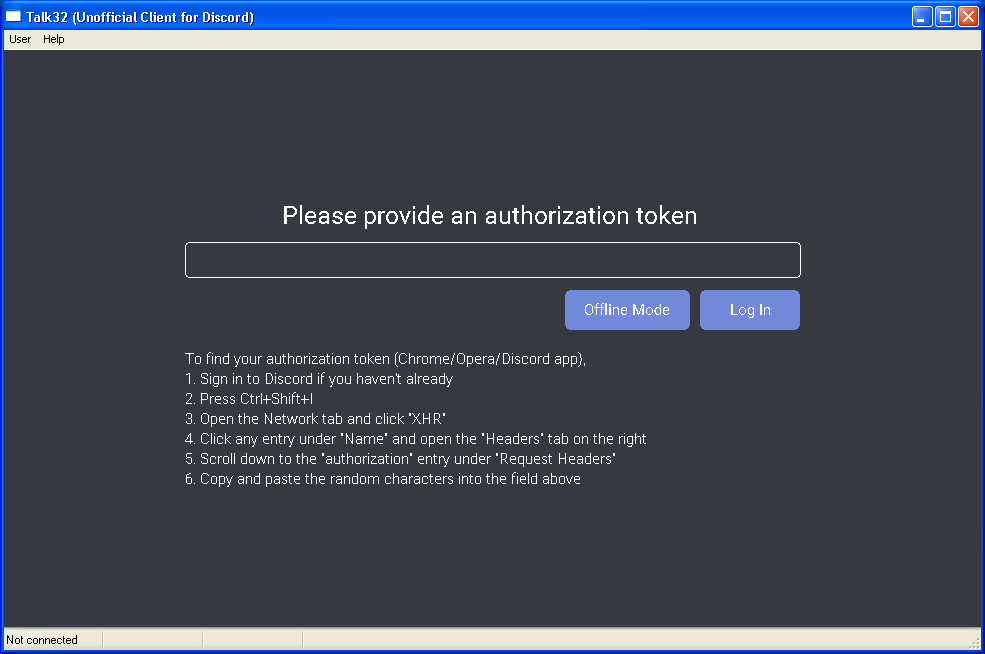
Task: Click the status bar resize grip
Action: coord(974,643)
